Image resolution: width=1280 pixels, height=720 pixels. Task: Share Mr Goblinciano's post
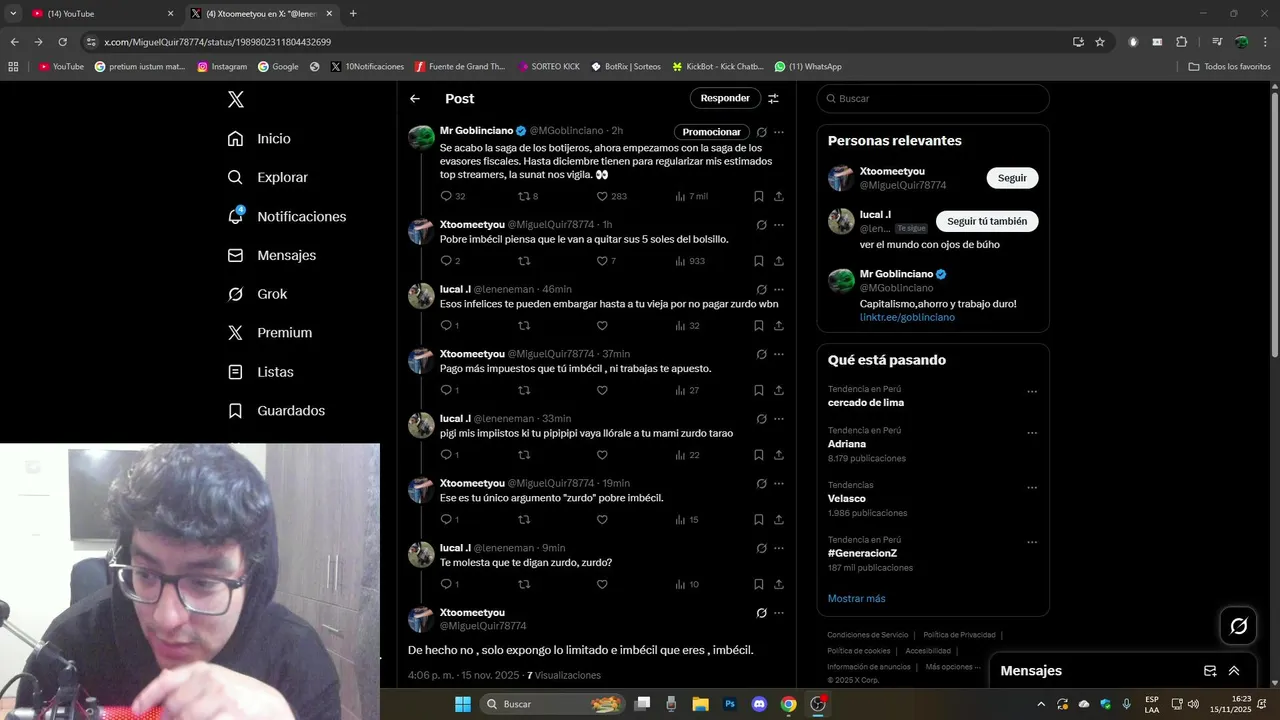tap(779, 196)
